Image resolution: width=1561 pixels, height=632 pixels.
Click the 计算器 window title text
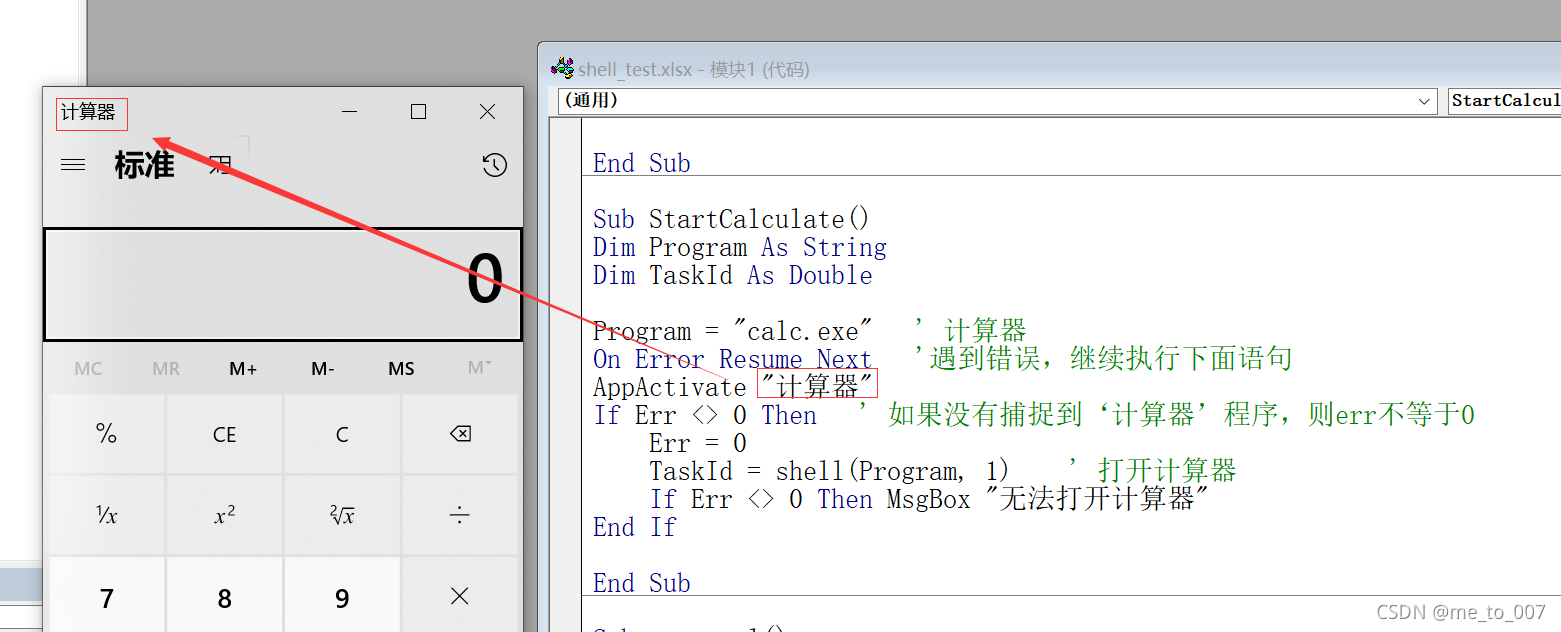click(88, 113)
